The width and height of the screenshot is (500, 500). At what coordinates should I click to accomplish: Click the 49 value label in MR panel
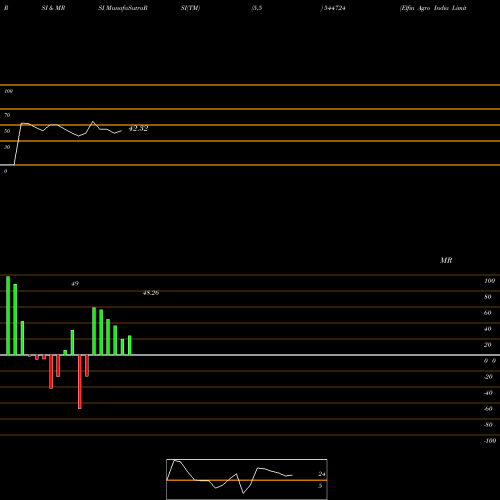pyautogui.click(x=75, y=284)
